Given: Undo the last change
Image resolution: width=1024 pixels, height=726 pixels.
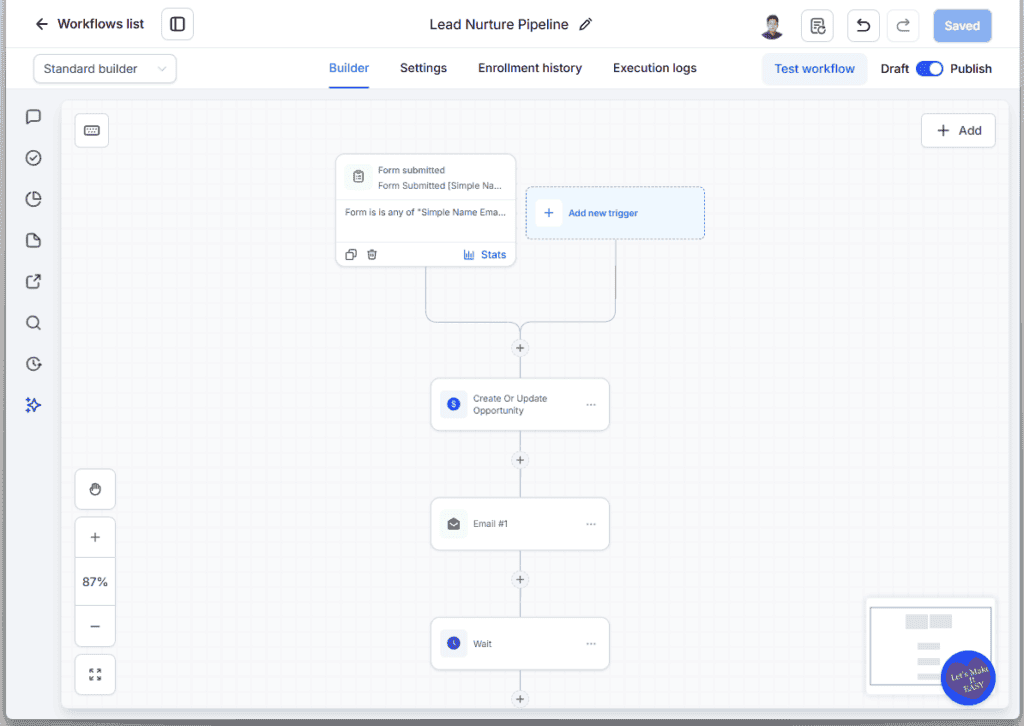Looking at the screenshot, I should click(x=863, y=26).
